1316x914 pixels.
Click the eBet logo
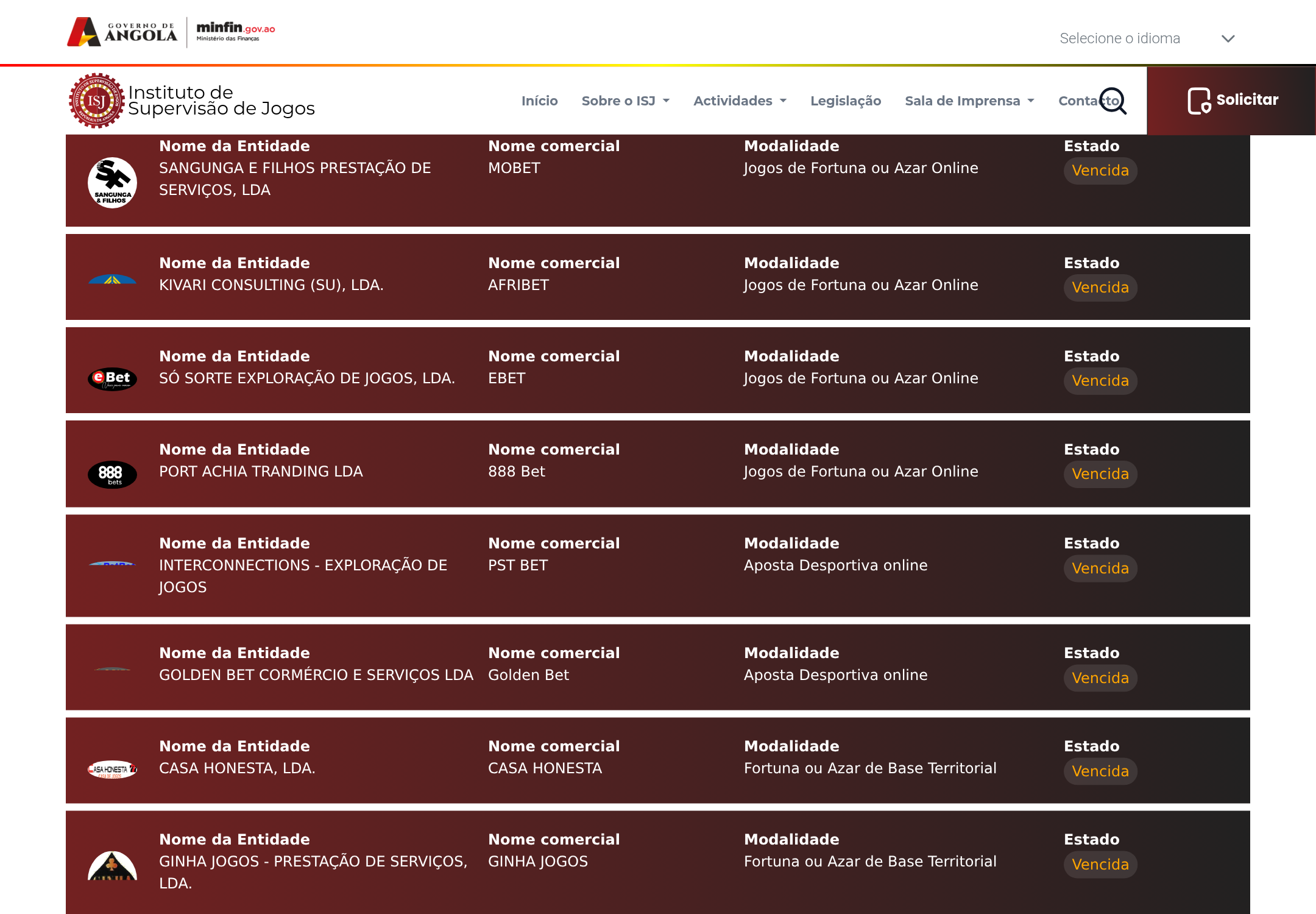tap(112, 379)
